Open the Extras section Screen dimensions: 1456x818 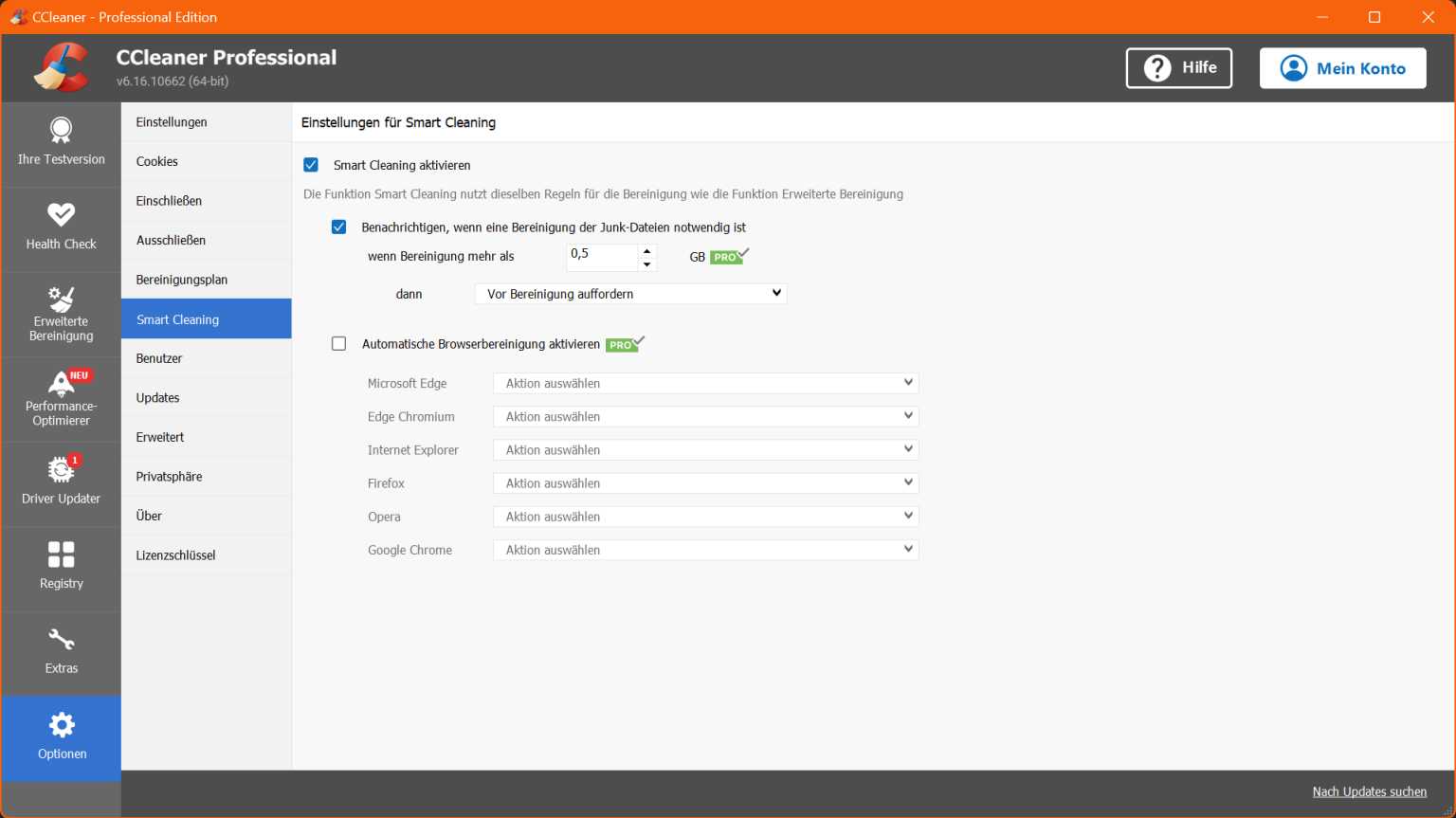pyautogui.click(x=61, y=652)
